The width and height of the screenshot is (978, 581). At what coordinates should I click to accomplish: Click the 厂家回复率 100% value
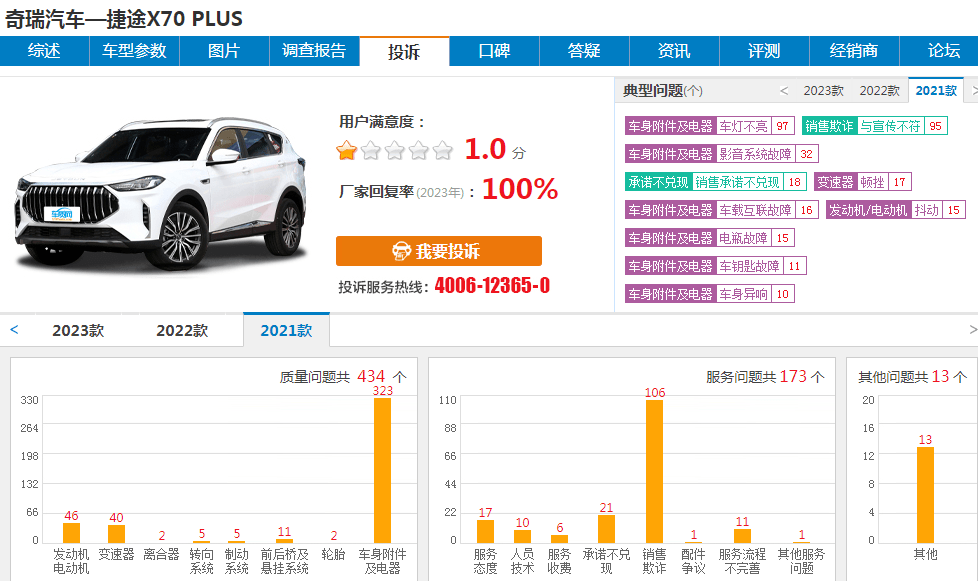pyautogui.click(x=520, y=189)
